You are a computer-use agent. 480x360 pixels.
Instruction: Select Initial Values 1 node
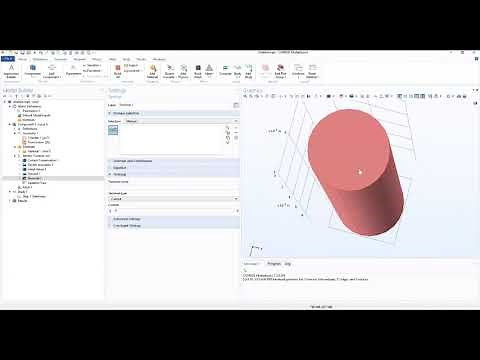pos(34,169)
